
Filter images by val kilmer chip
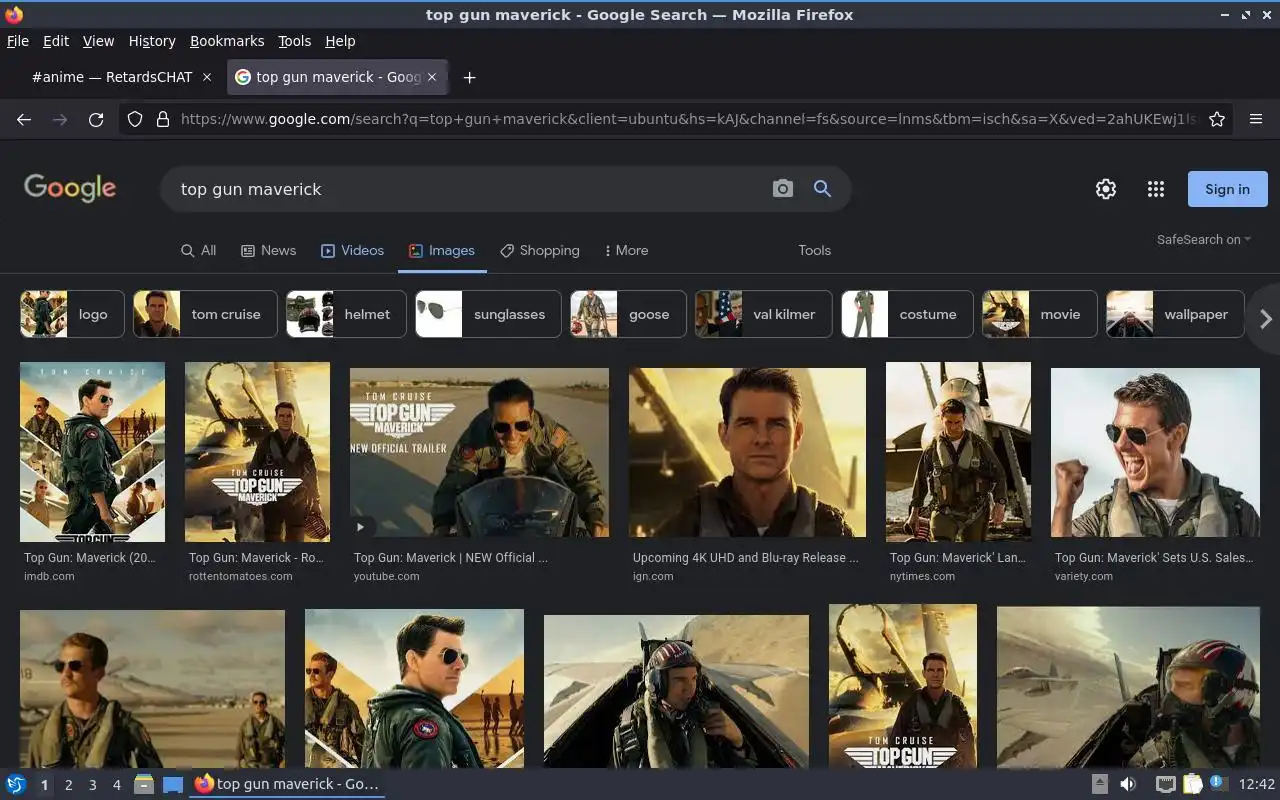763,314
